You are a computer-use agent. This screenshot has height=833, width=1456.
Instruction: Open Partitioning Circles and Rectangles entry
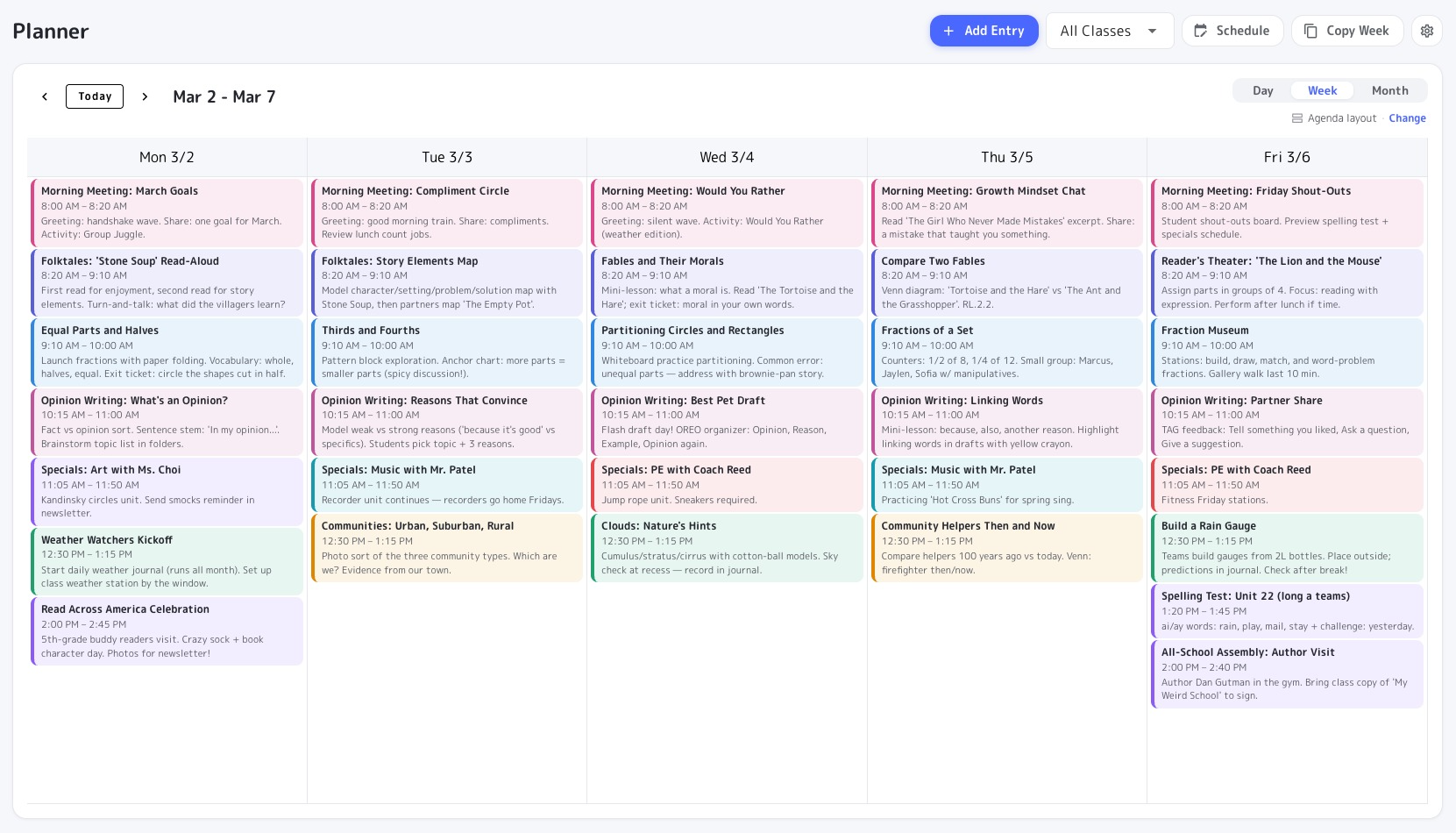727,352
